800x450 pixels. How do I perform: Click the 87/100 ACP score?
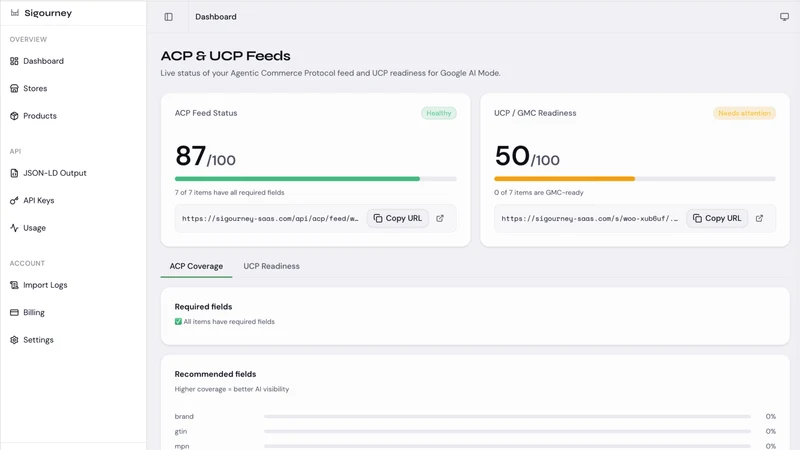pyautogui.click(x=205, y=156)
